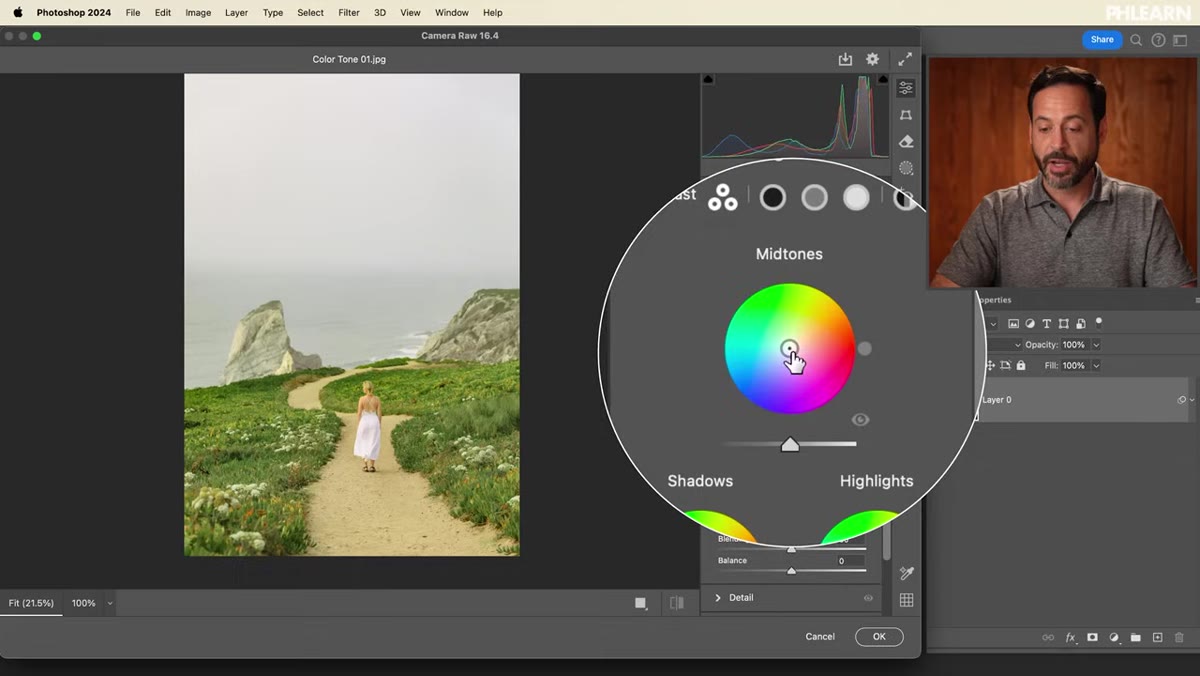The image size is (1200, 676).
Task: Open the layer filter kind dropdown
Action: tap(993, 324)
